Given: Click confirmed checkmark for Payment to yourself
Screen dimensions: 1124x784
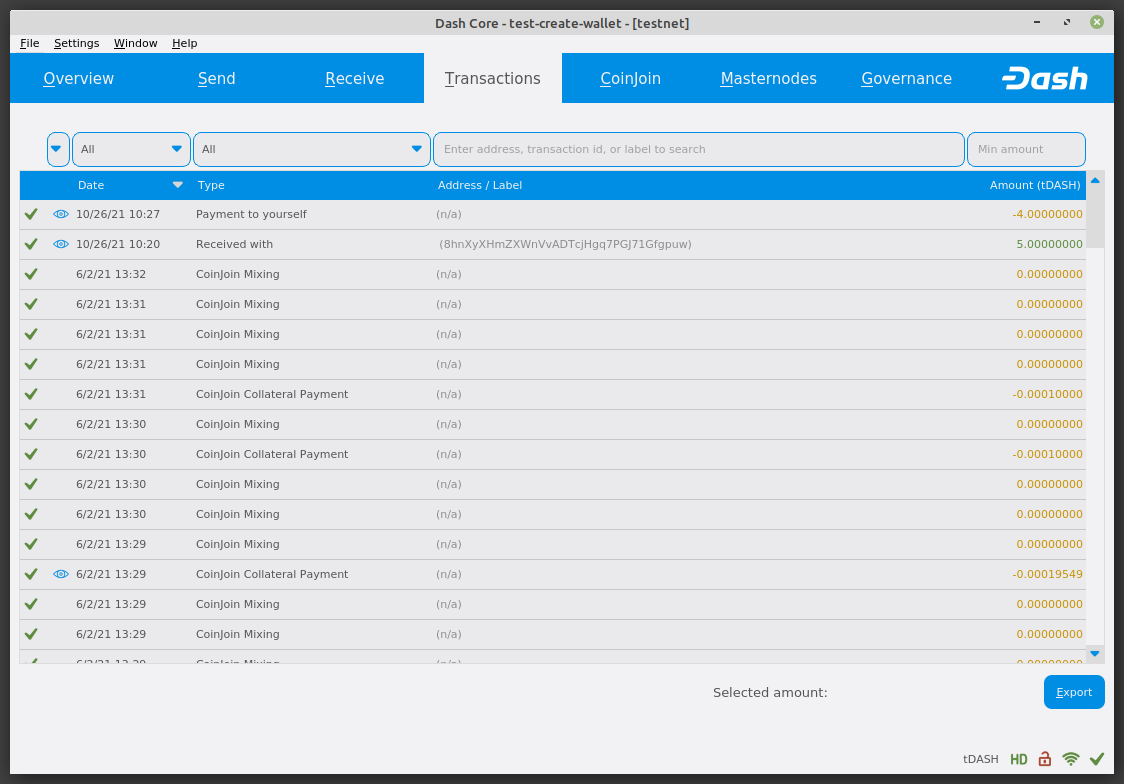Looking at the screenshot, I should coord(31,214).
